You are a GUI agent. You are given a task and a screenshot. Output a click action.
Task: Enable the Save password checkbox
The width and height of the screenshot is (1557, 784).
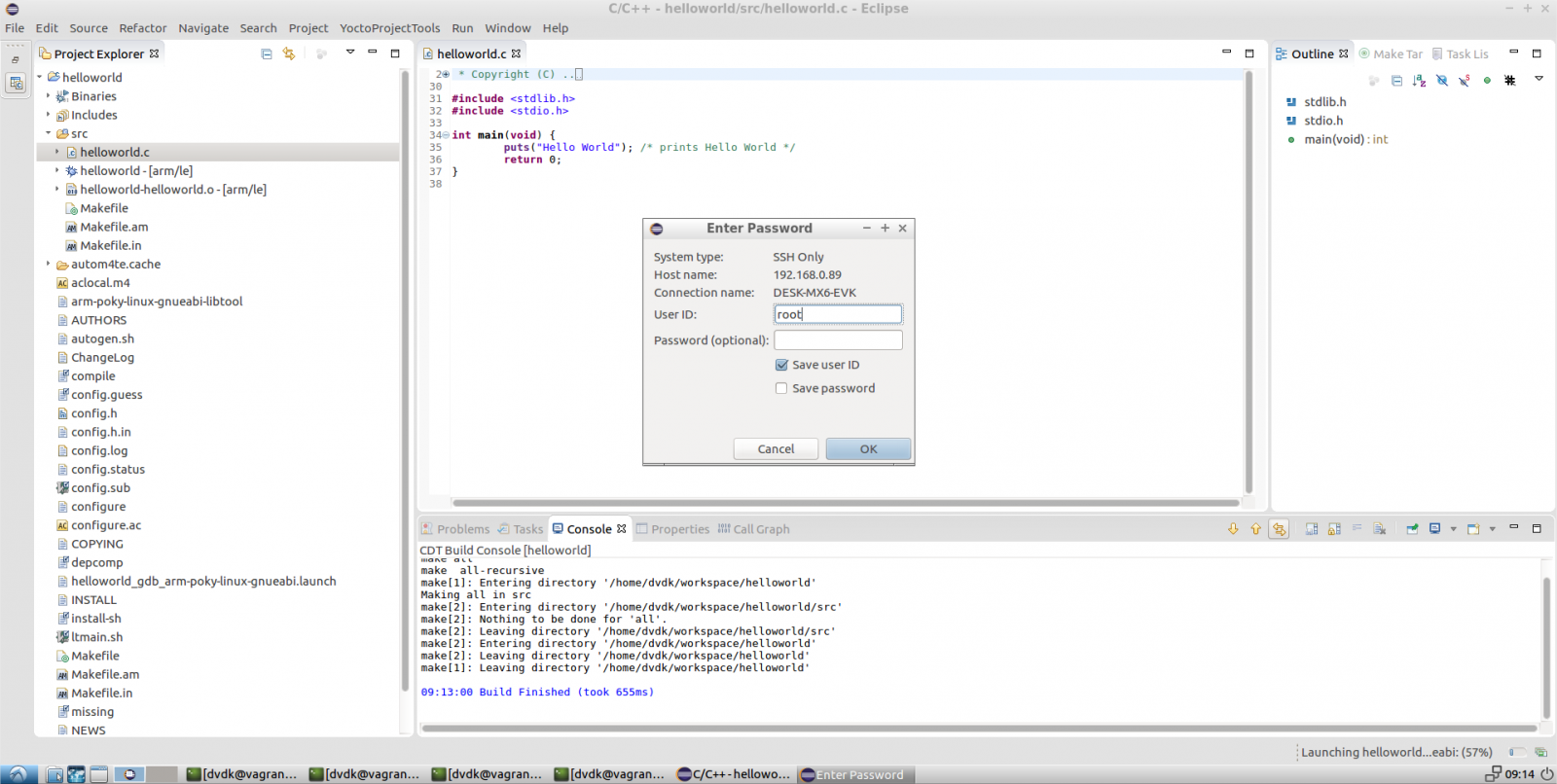point(781,389)
